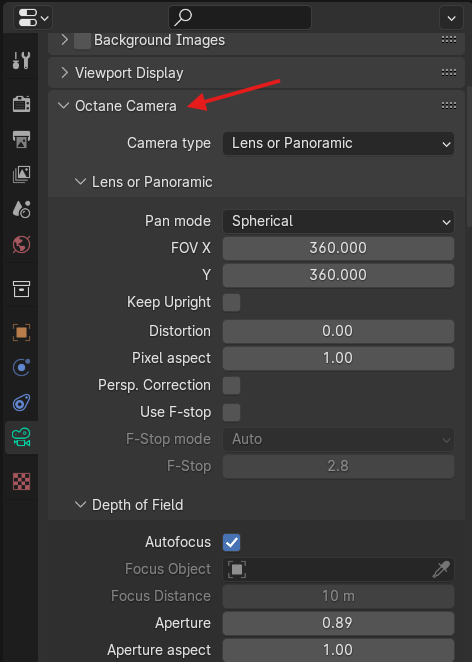Enable the Keep Upright checkbox

[x=231, y=303]
